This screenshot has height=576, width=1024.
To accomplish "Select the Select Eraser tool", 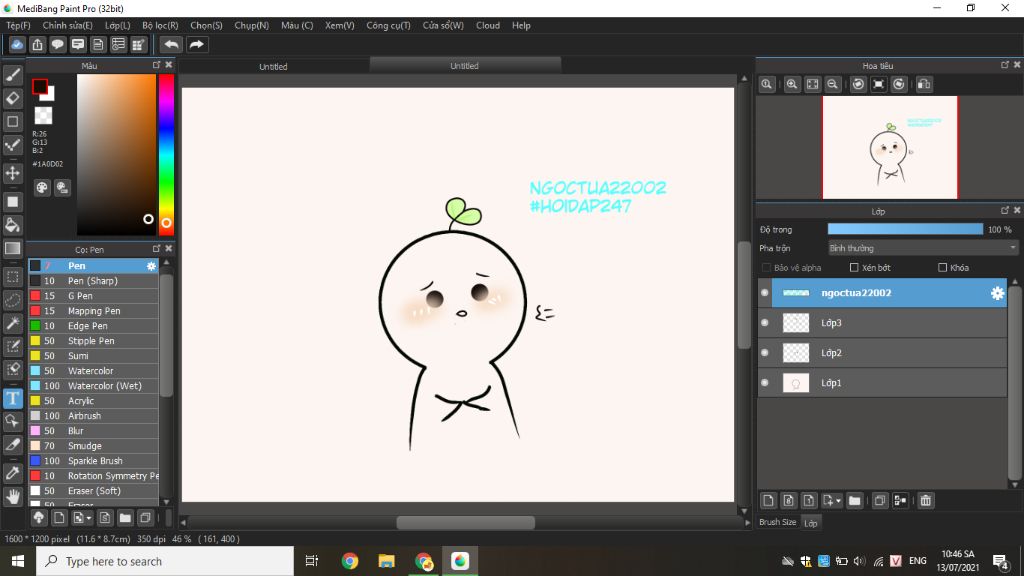I will click(12, 369).
